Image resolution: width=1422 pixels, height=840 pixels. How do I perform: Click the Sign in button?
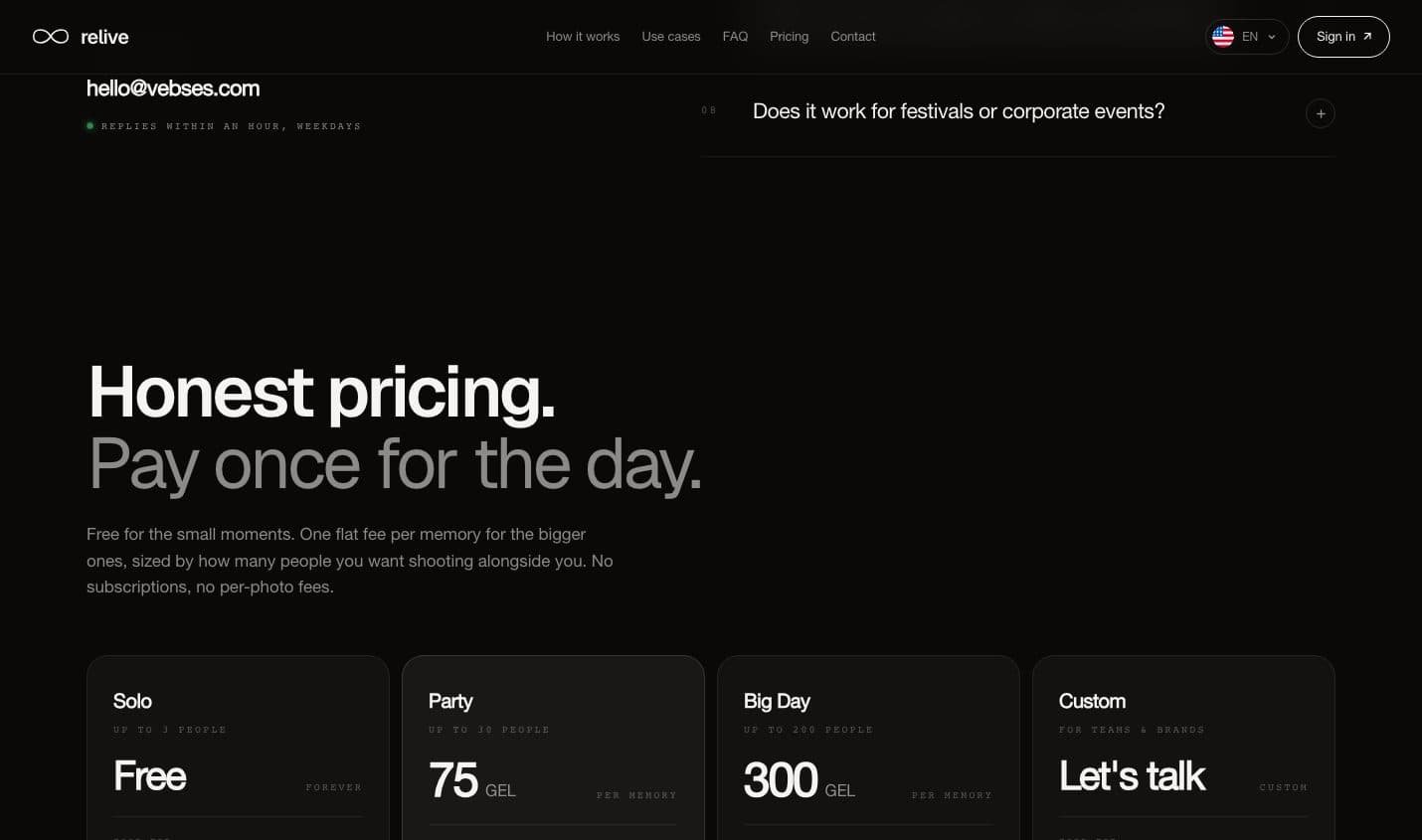click(x=1343, y=37)
